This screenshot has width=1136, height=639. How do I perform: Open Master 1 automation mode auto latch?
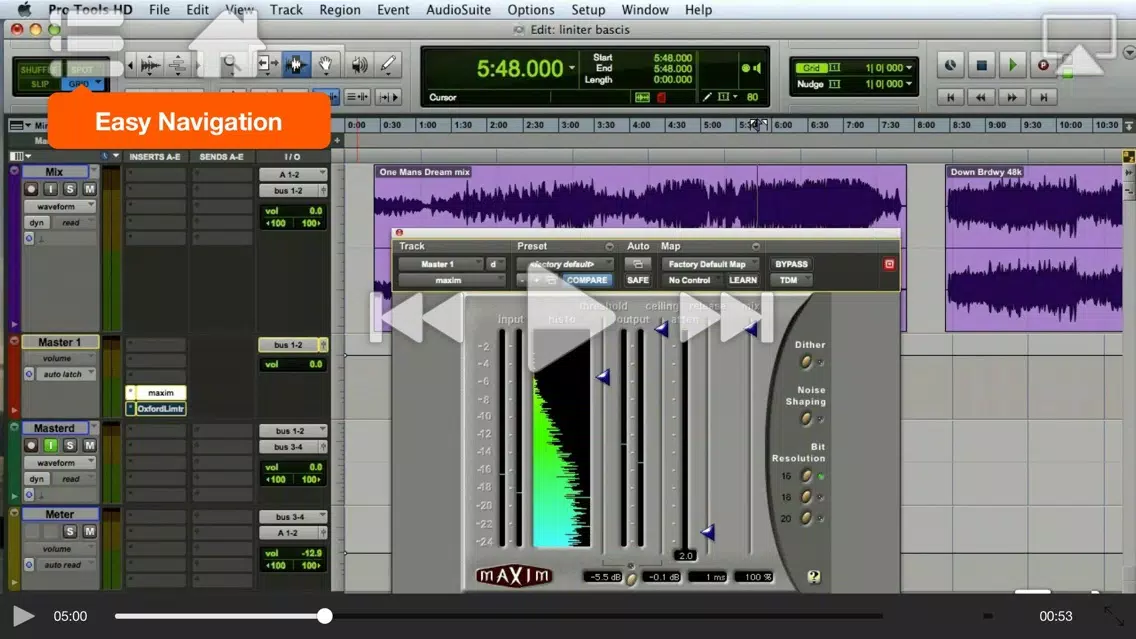(x=66, y=375)
